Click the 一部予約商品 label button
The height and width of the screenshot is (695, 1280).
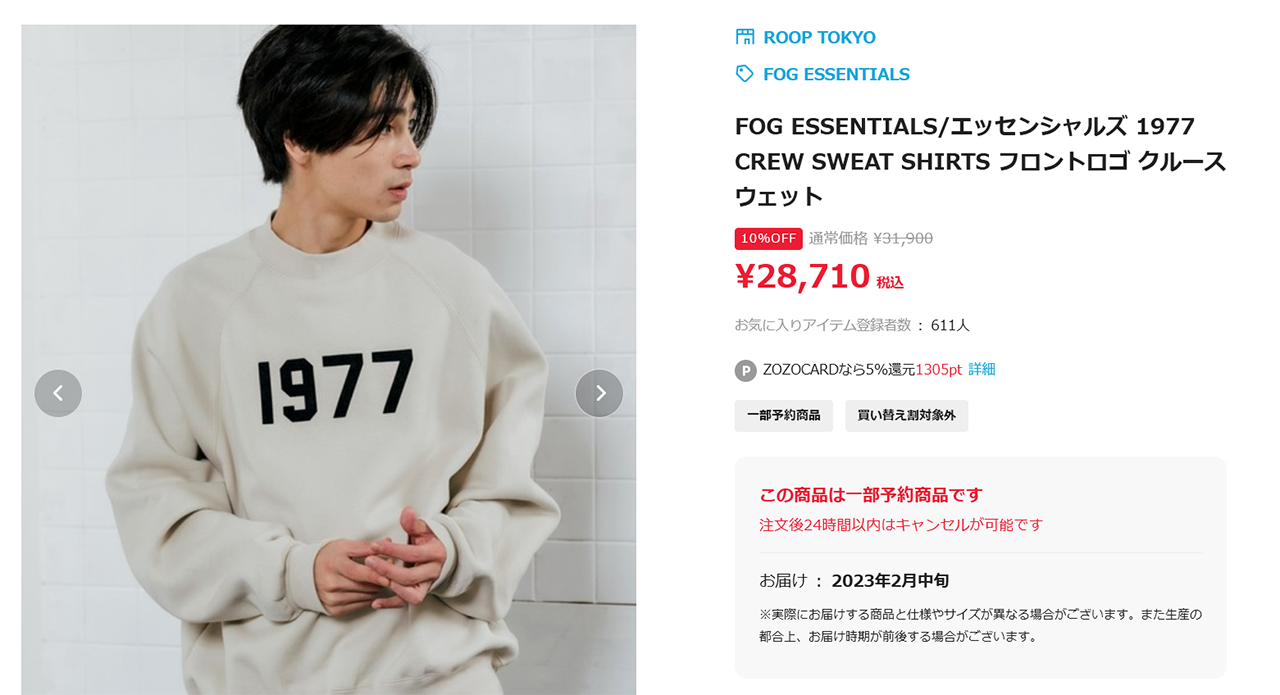point(784,415)
